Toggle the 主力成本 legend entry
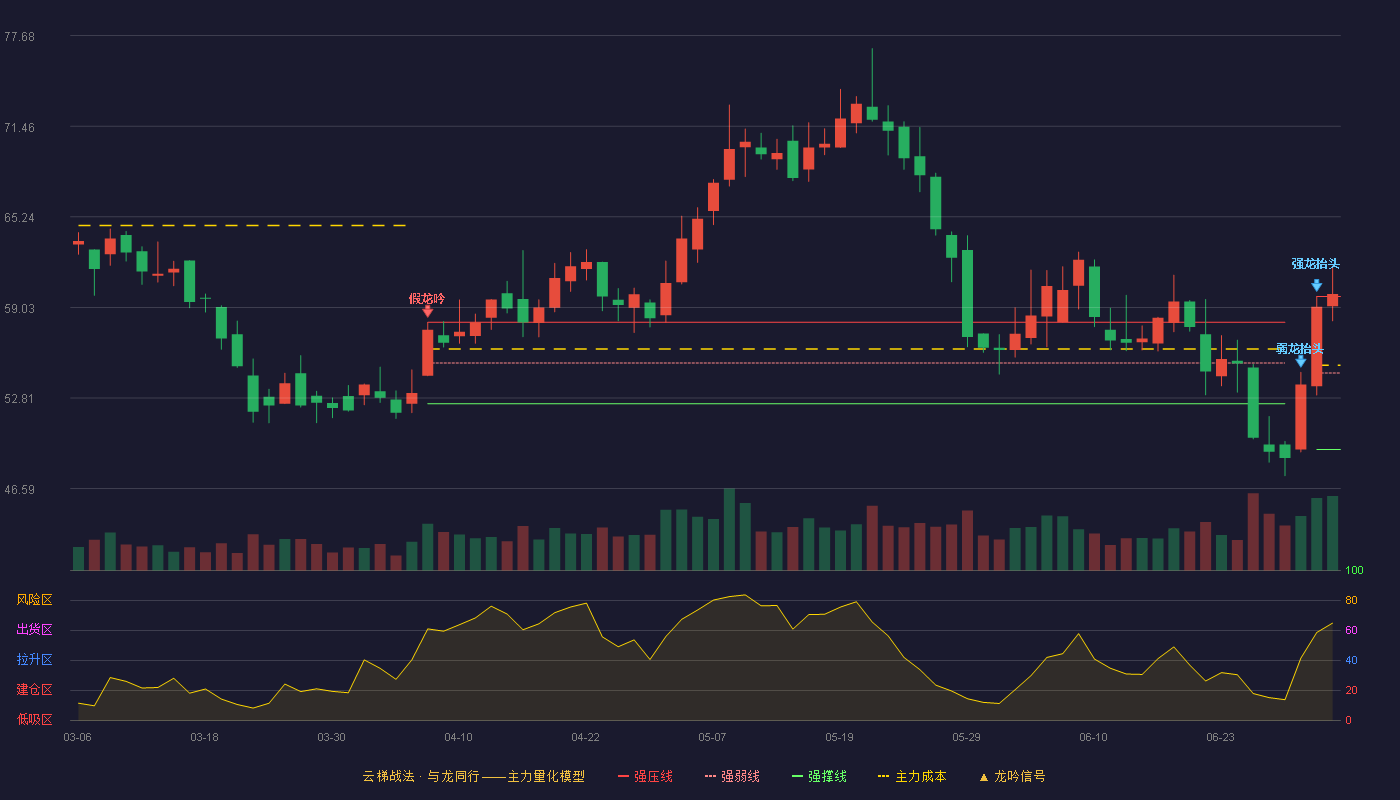This screenshot has width=1400, height=800. (912, 776)
